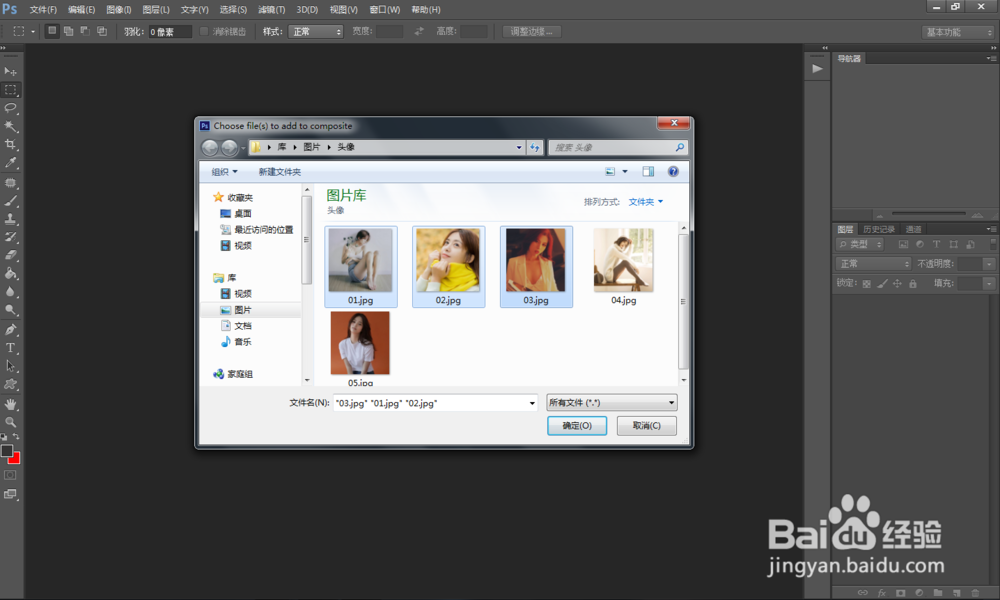This screenshot has width=1000, height=600.
Task: Open the 所有文件 file type dropdown
Action: (x=611, y=402)
